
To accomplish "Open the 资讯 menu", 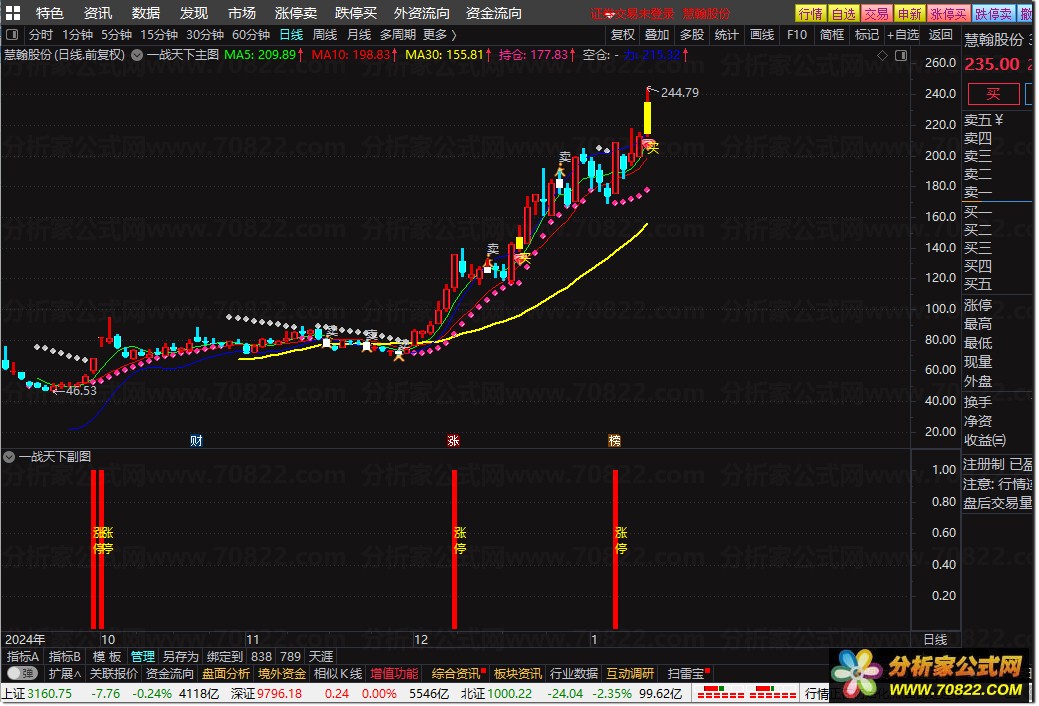I will pos(98,13).
